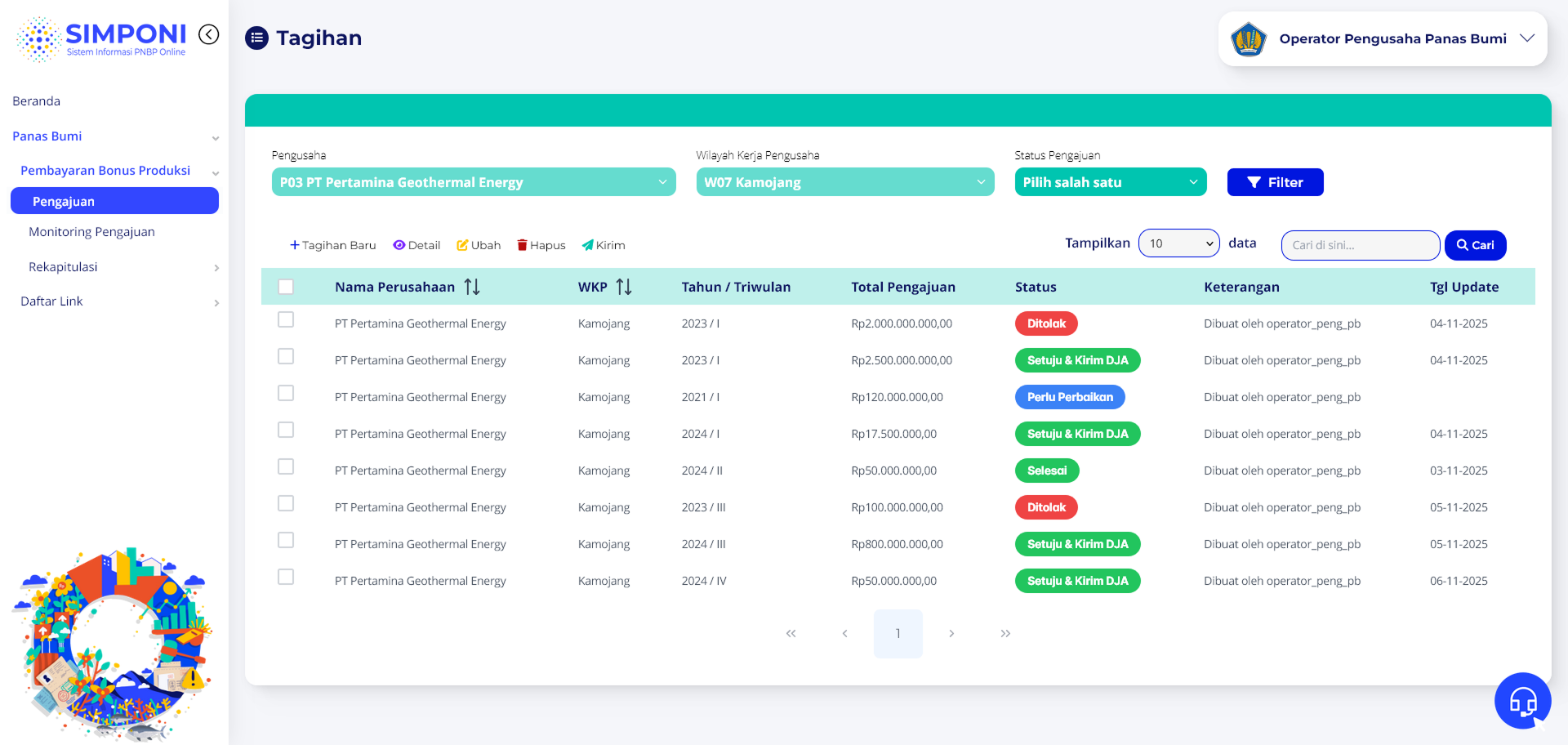Sort table by Nama Perusahaan

(472, 287)
